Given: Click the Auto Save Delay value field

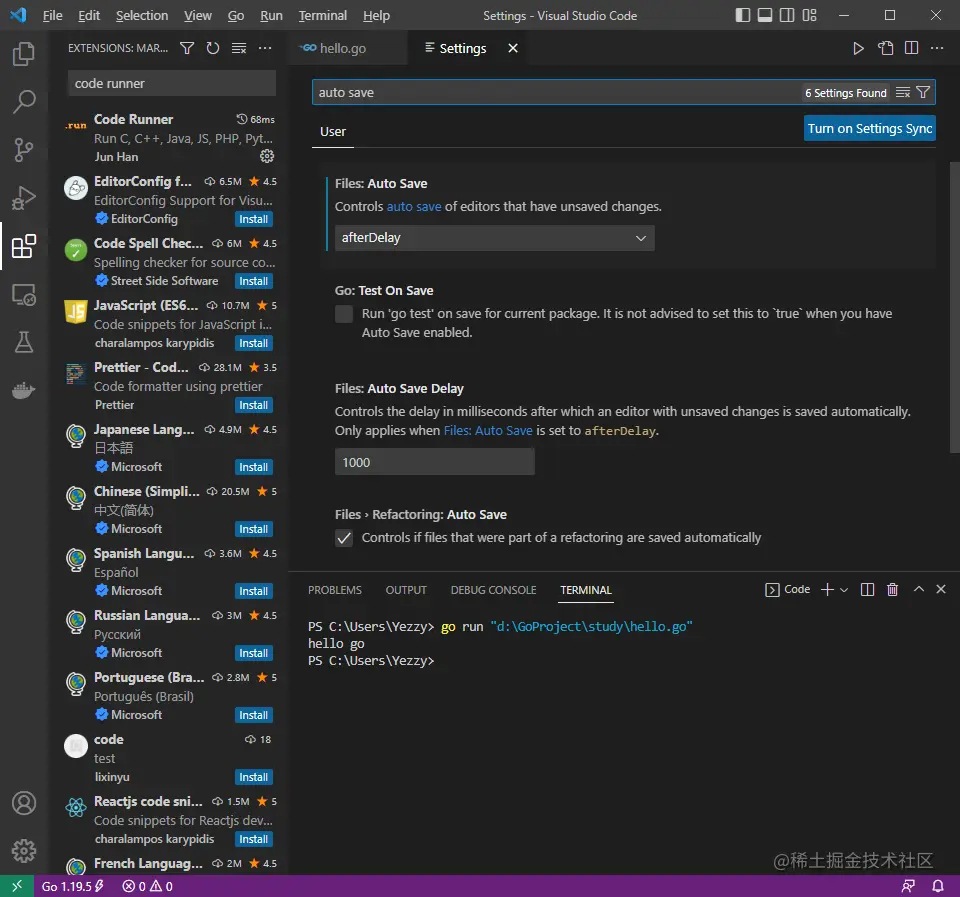Looking at the screenshot, I should tap(435, 462).
